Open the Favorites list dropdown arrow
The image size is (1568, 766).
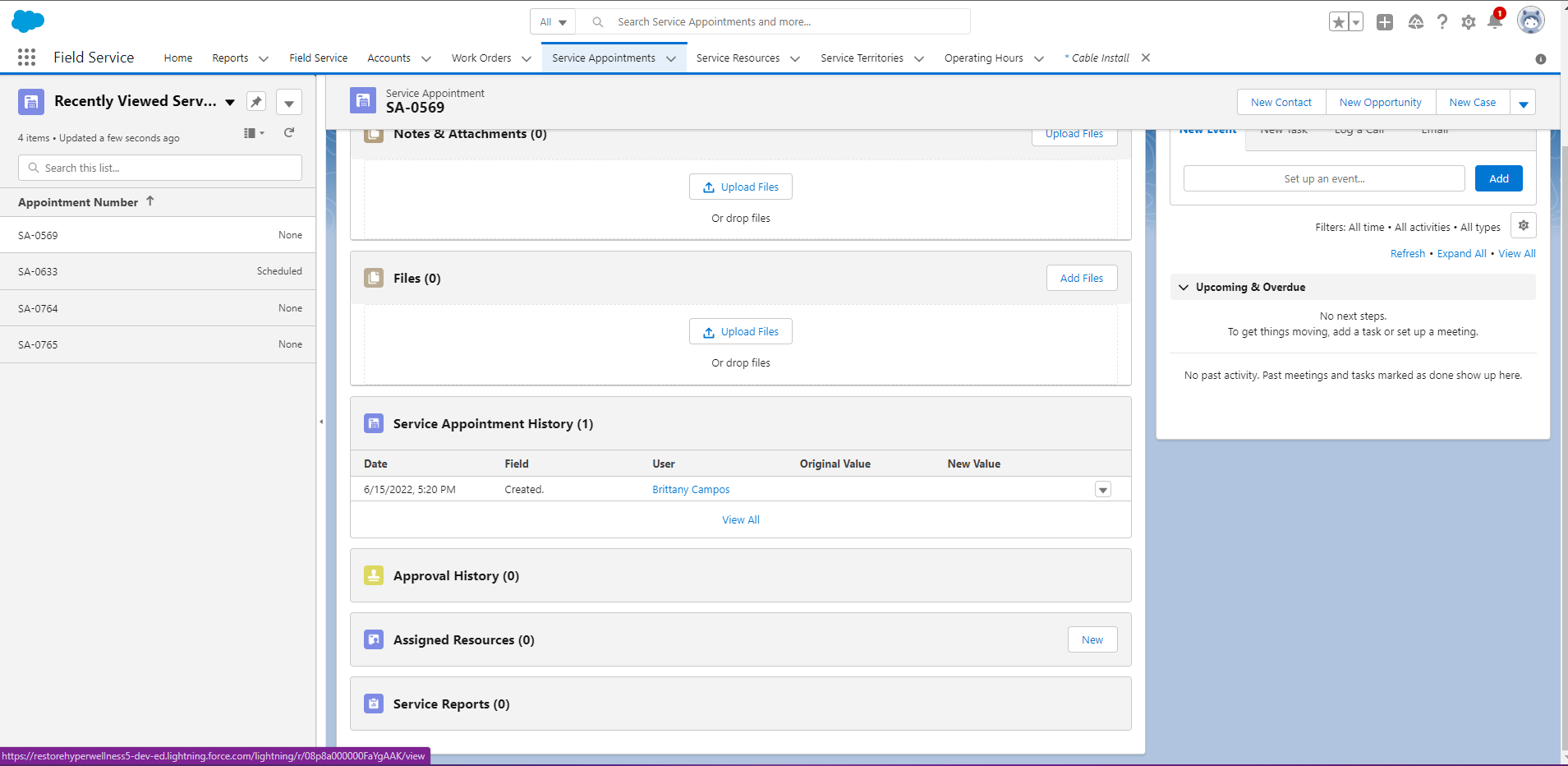[x=1356, y=22]
